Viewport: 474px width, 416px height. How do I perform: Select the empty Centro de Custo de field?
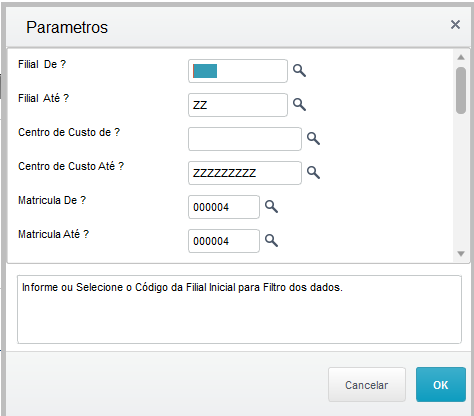[245, 139]
